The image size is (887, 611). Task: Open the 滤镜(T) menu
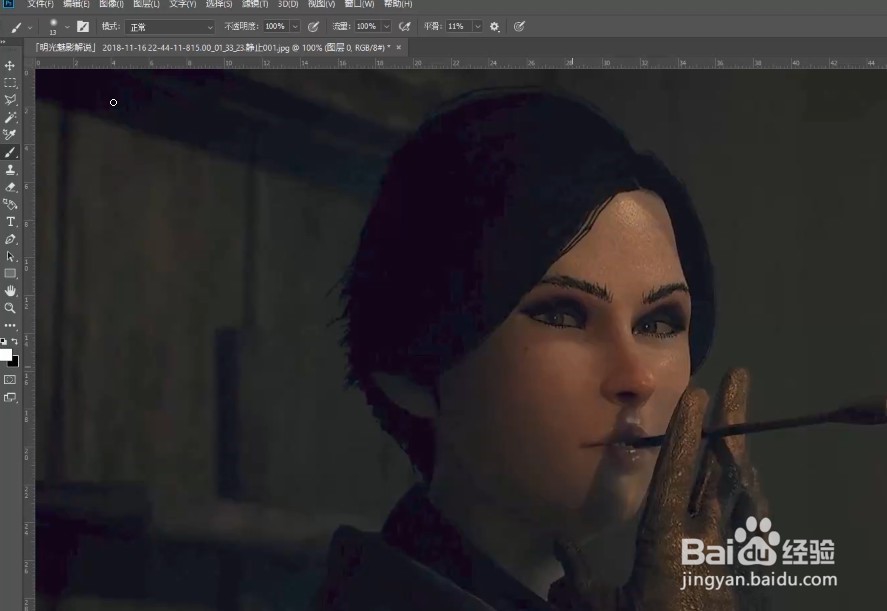click(255, 4)
